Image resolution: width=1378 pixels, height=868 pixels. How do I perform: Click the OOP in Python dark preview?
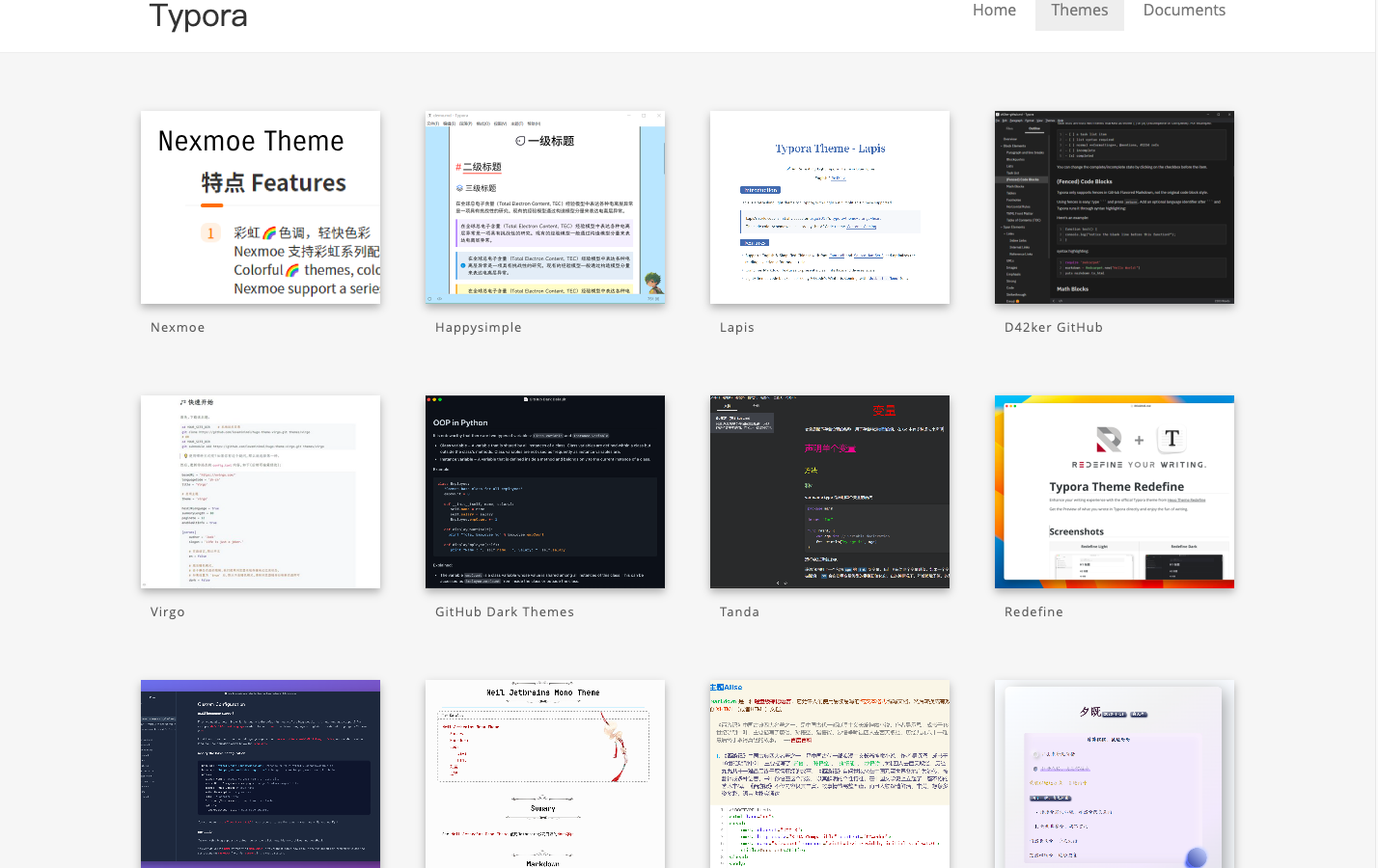545,492
